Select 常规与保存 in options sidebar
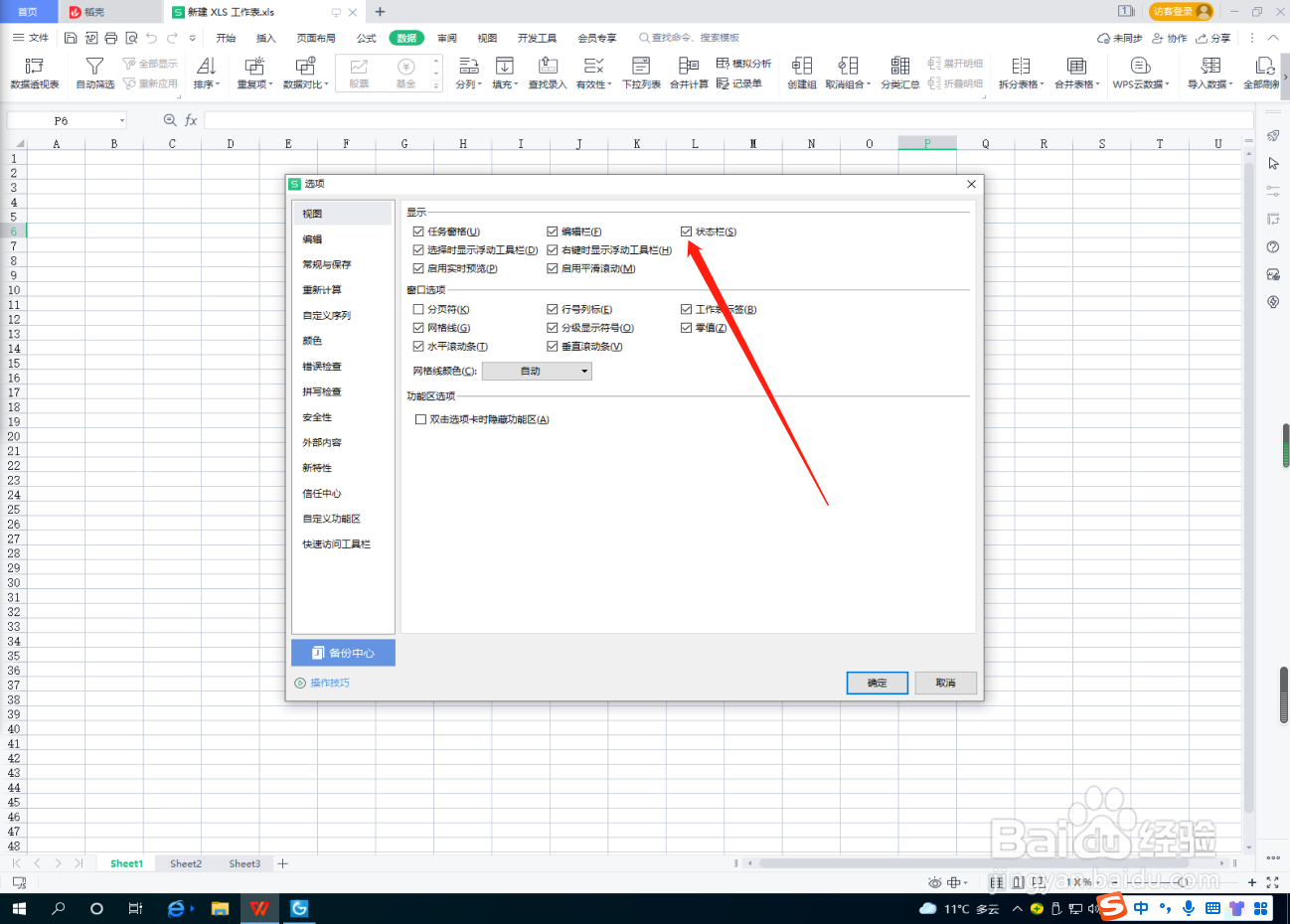 tap(343, 264)
